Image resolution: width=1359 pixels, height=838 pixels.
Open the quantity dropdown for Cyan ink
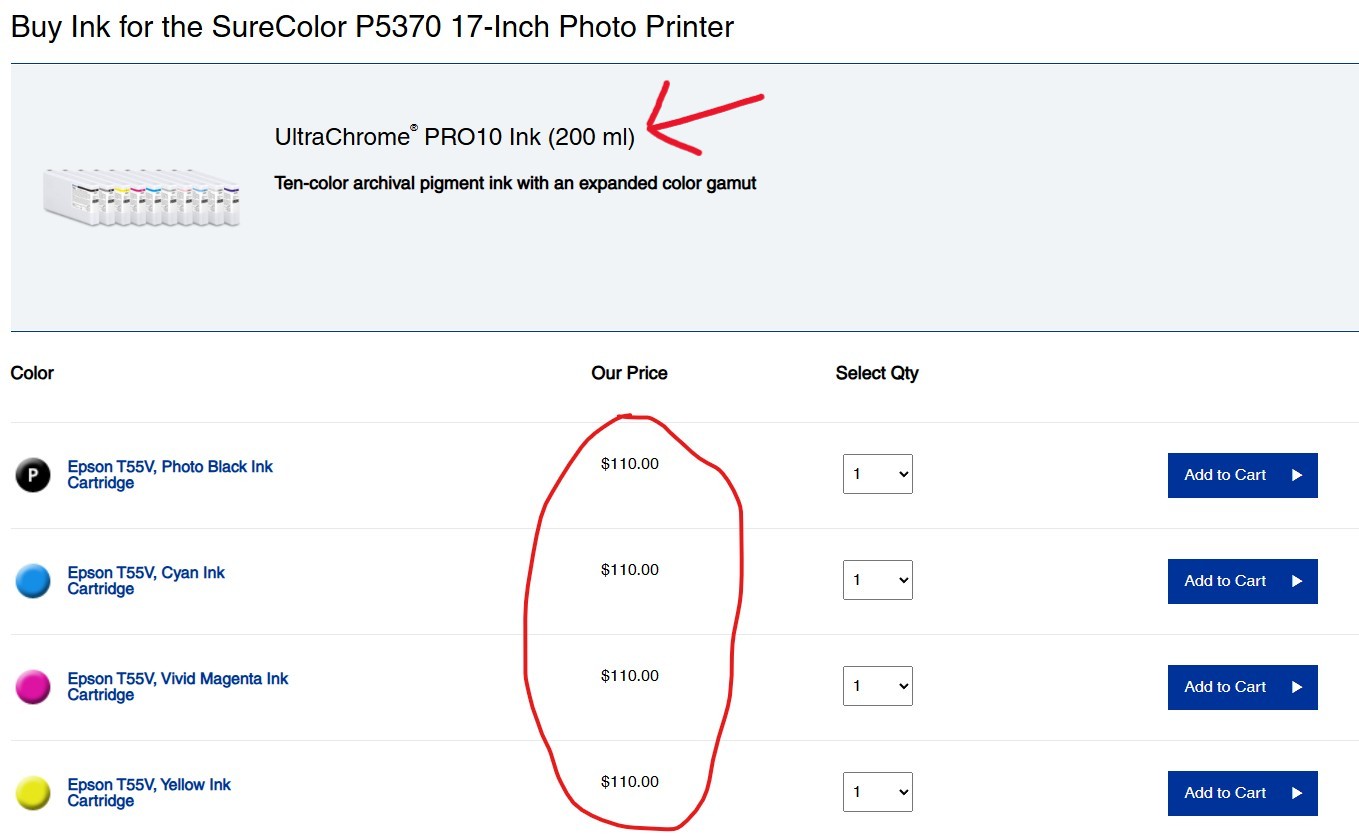coord(877,580)
